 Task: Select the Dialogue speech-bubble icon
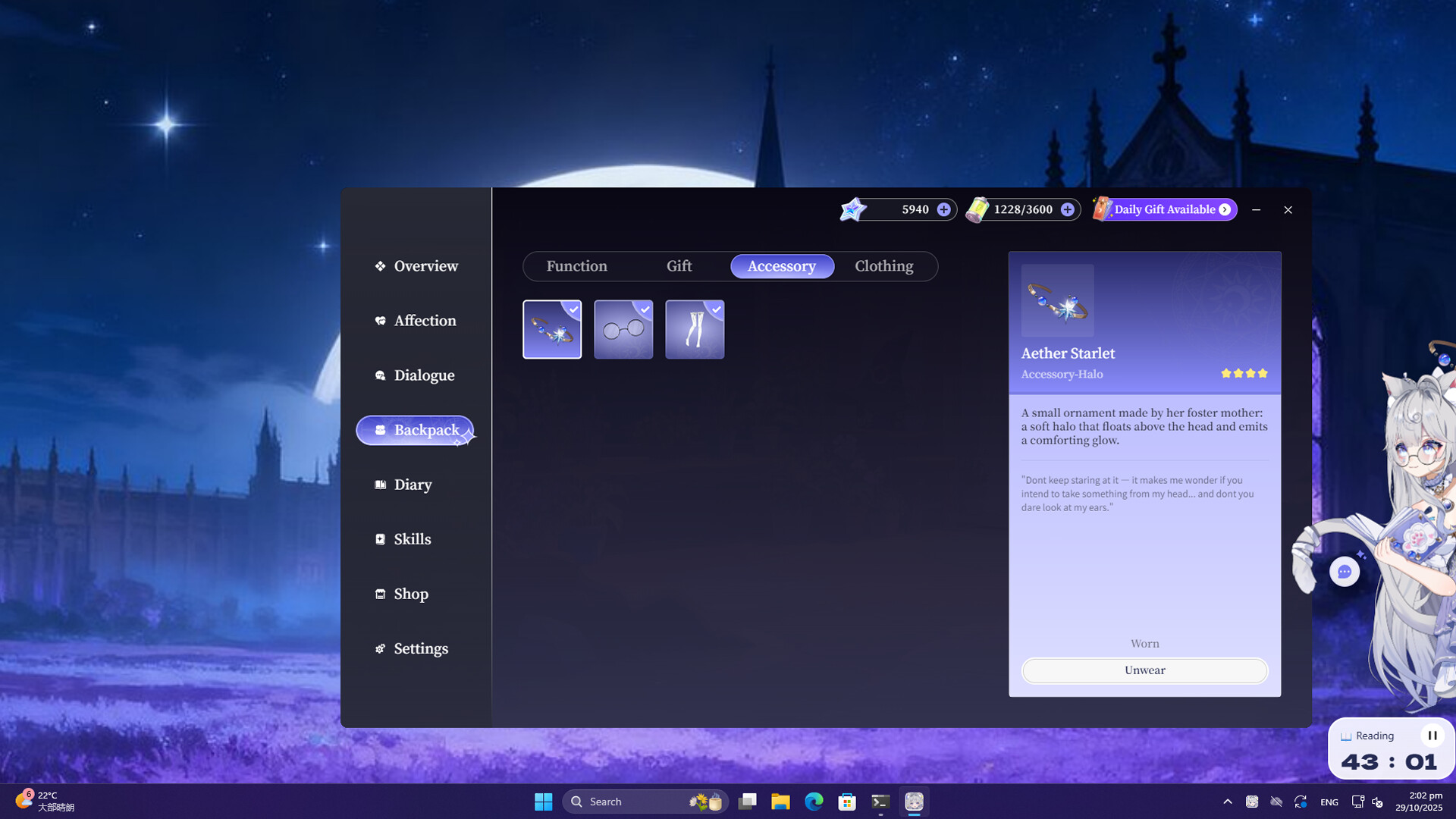tap(381, 375)
